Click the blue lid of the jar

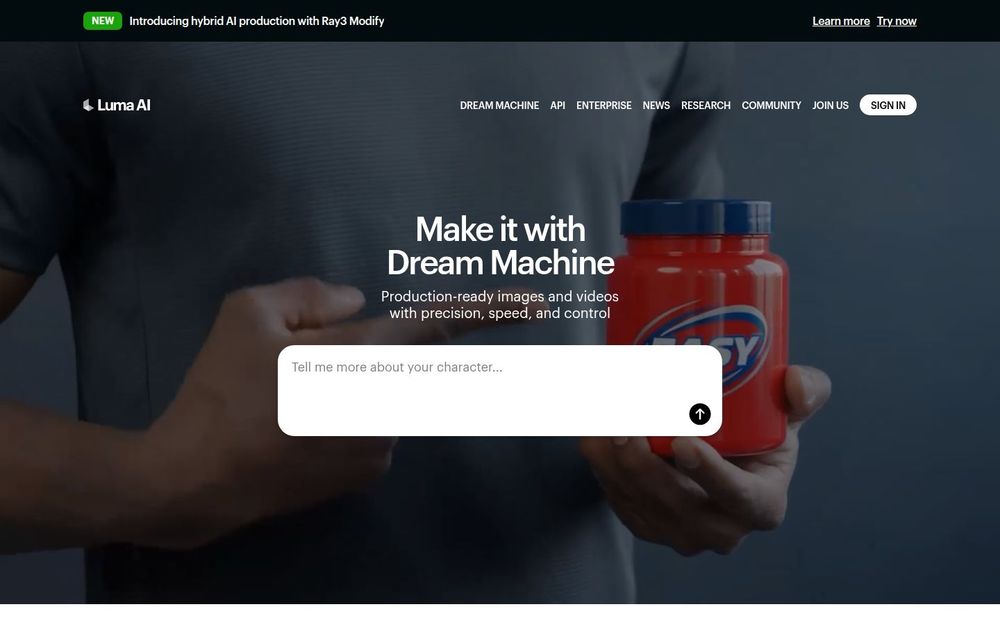click(696, 217)
